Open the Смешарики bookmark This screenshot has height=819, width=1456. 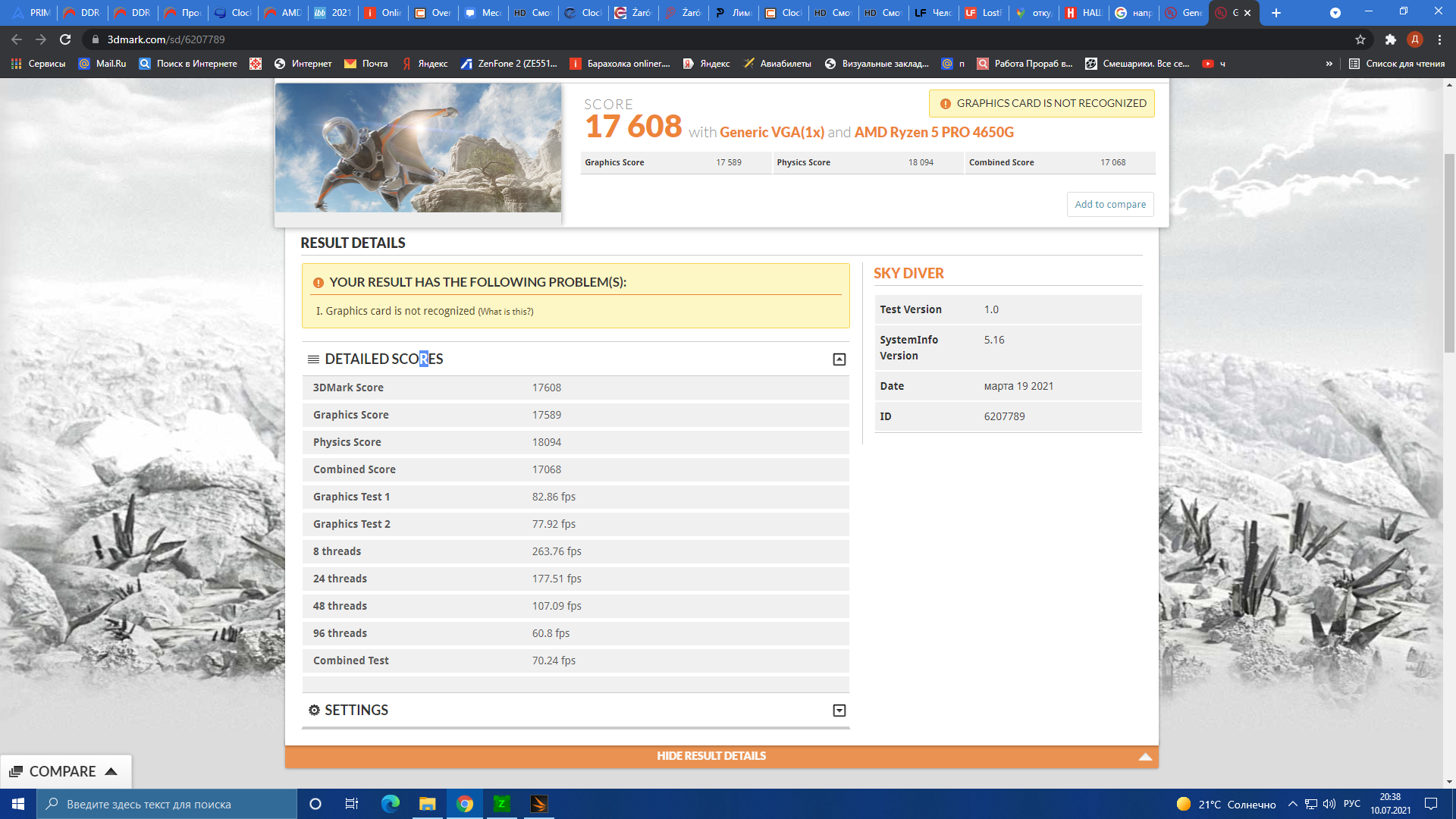[1137, 64]
